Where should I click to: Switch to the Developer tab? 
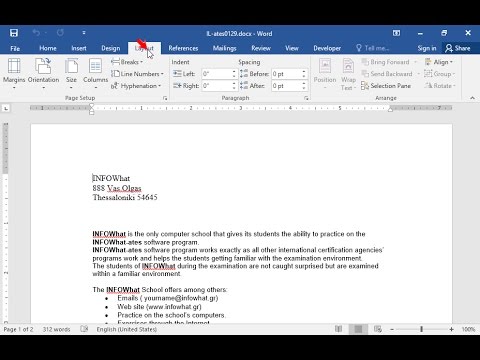(x=327, y=48)
